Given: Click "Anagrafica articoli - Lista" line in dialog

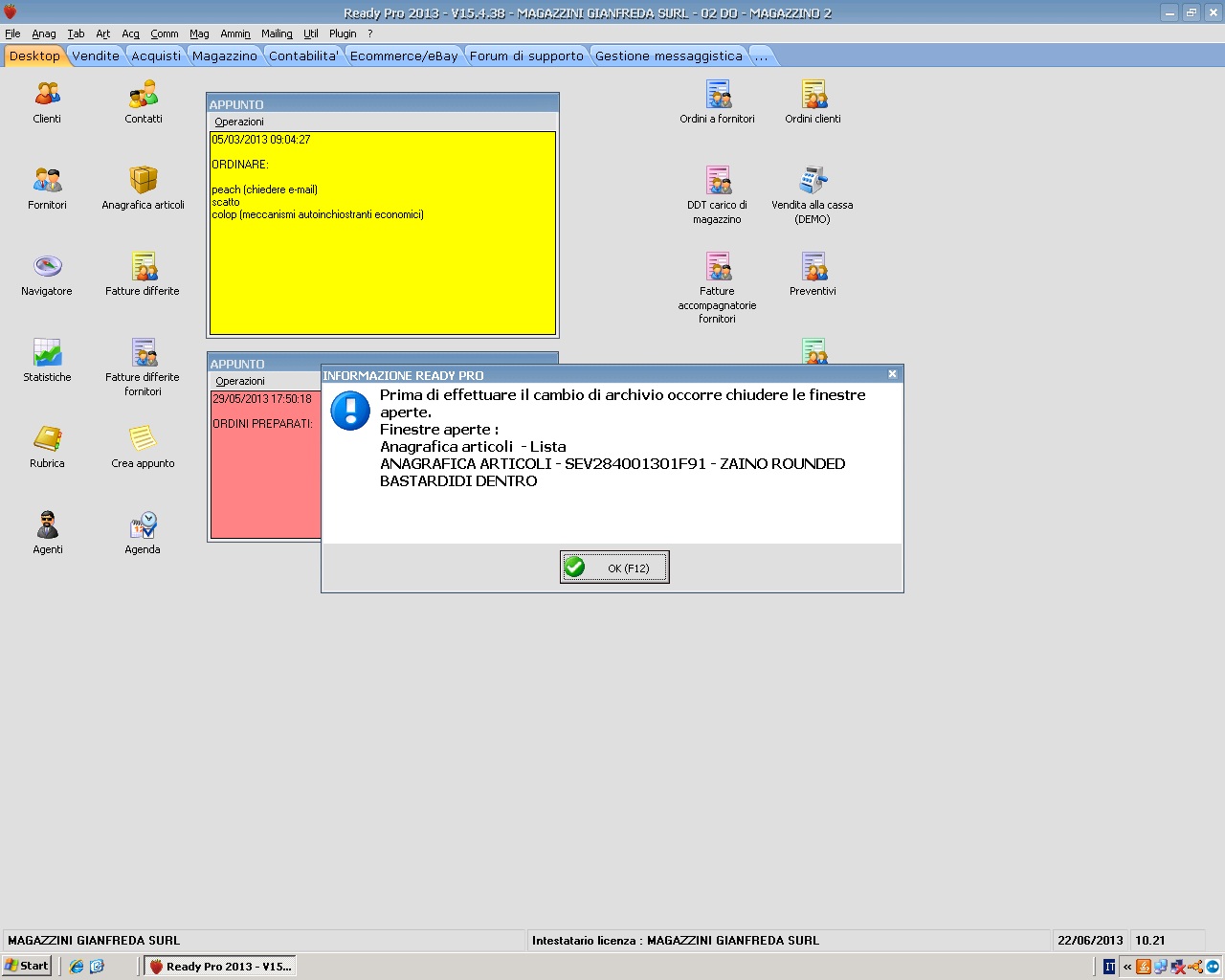Looking at the screenshot, I should (x=473, y=447).
